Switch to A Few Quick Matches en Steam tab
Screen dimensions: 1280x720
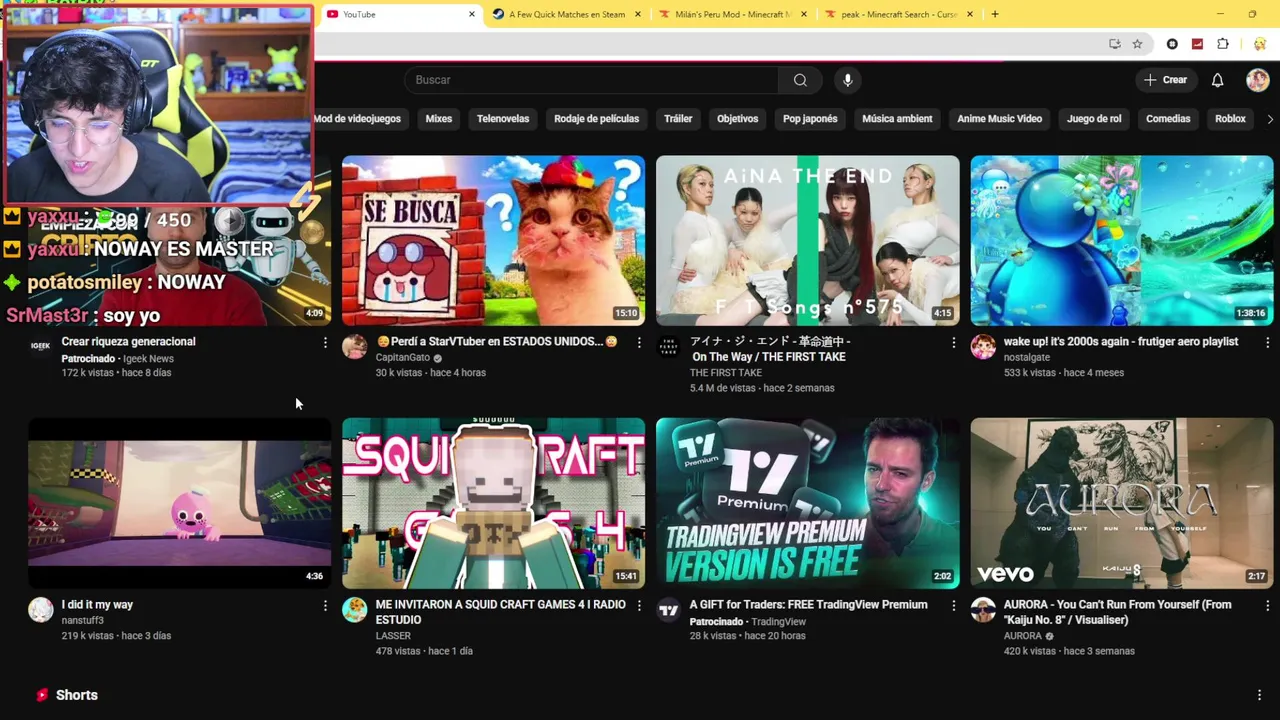coord(567,14)
